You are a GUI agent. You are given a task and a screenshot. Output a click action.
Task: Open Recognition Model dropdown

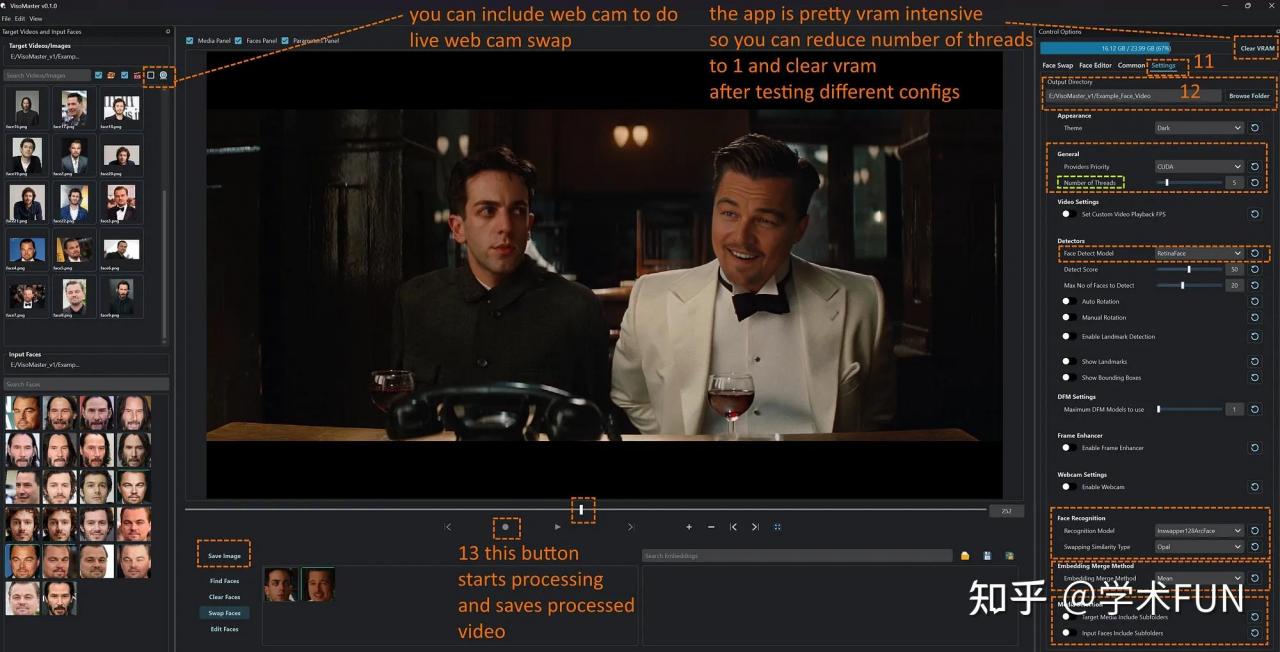click(1199, 531)
